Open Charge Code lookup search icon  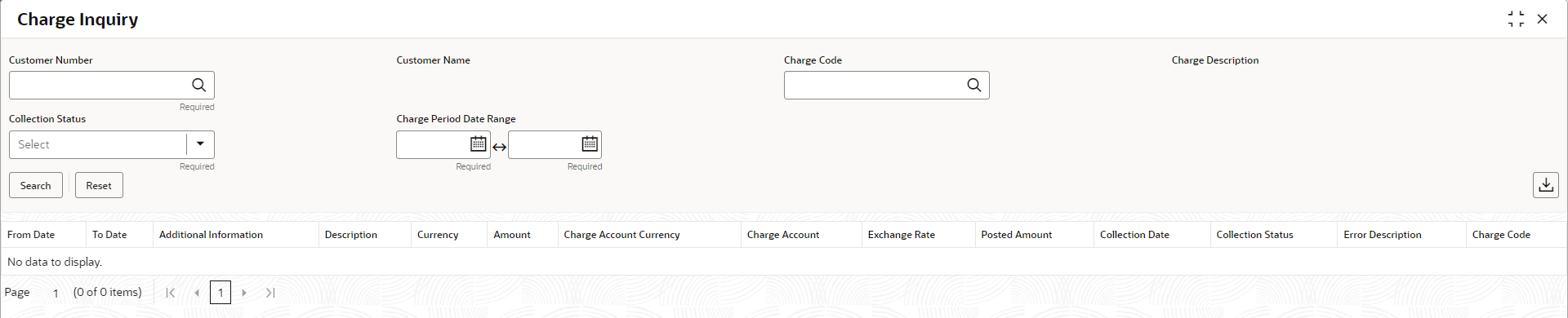click(973, 85)
